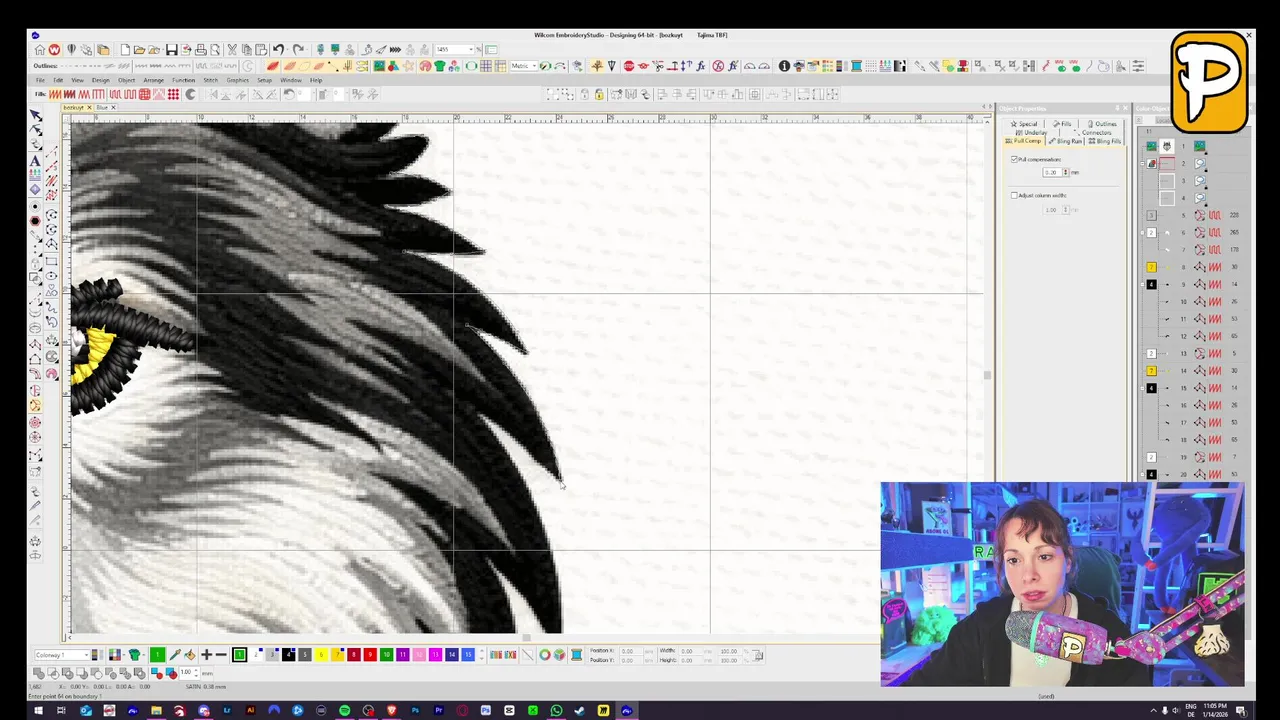Open Windows Start menu
Screen dimensions: 1280x720
tap(38, 711)
